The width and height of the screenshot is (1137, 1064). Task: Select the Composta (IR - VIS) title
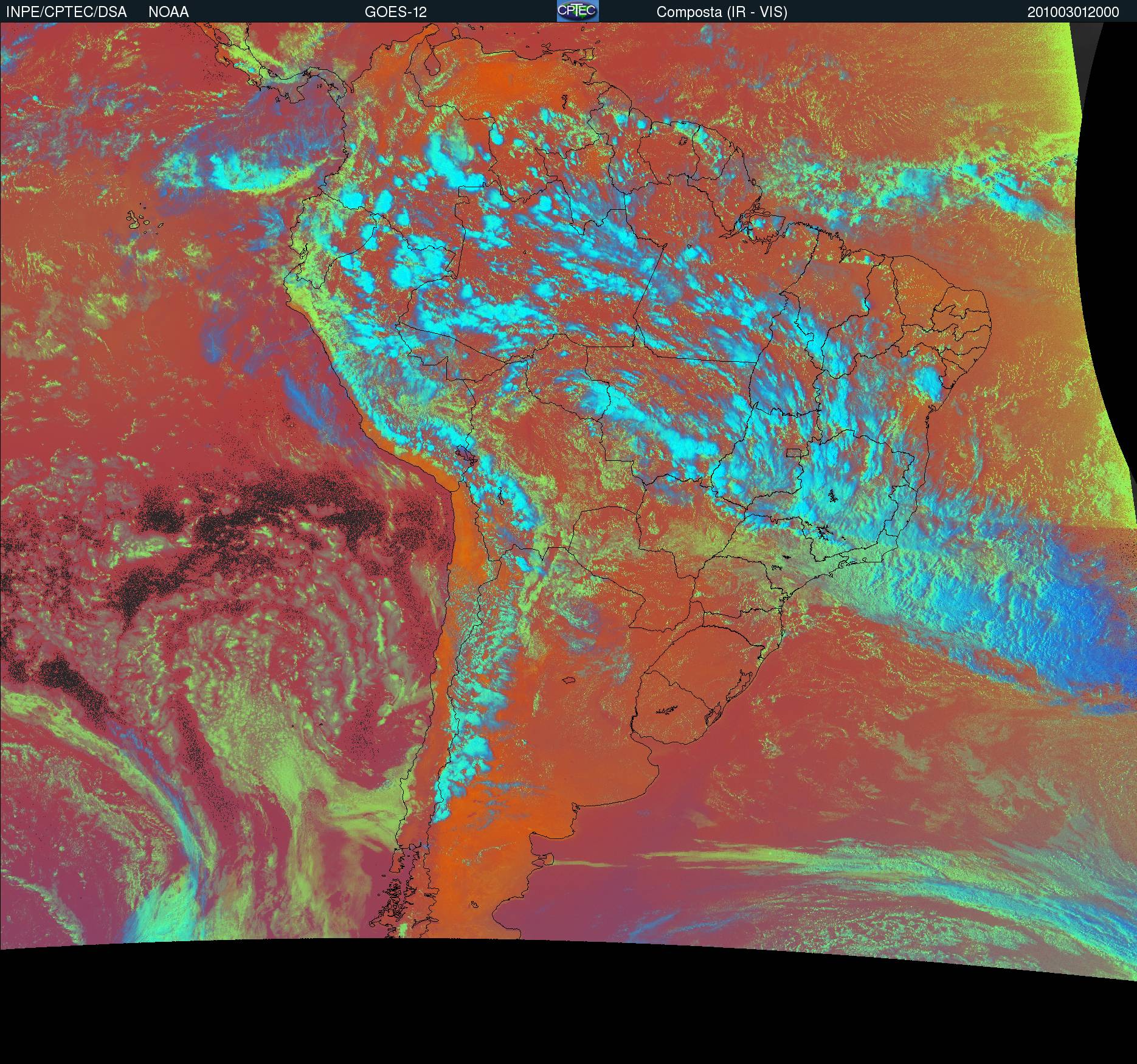(x=722, y=12)
